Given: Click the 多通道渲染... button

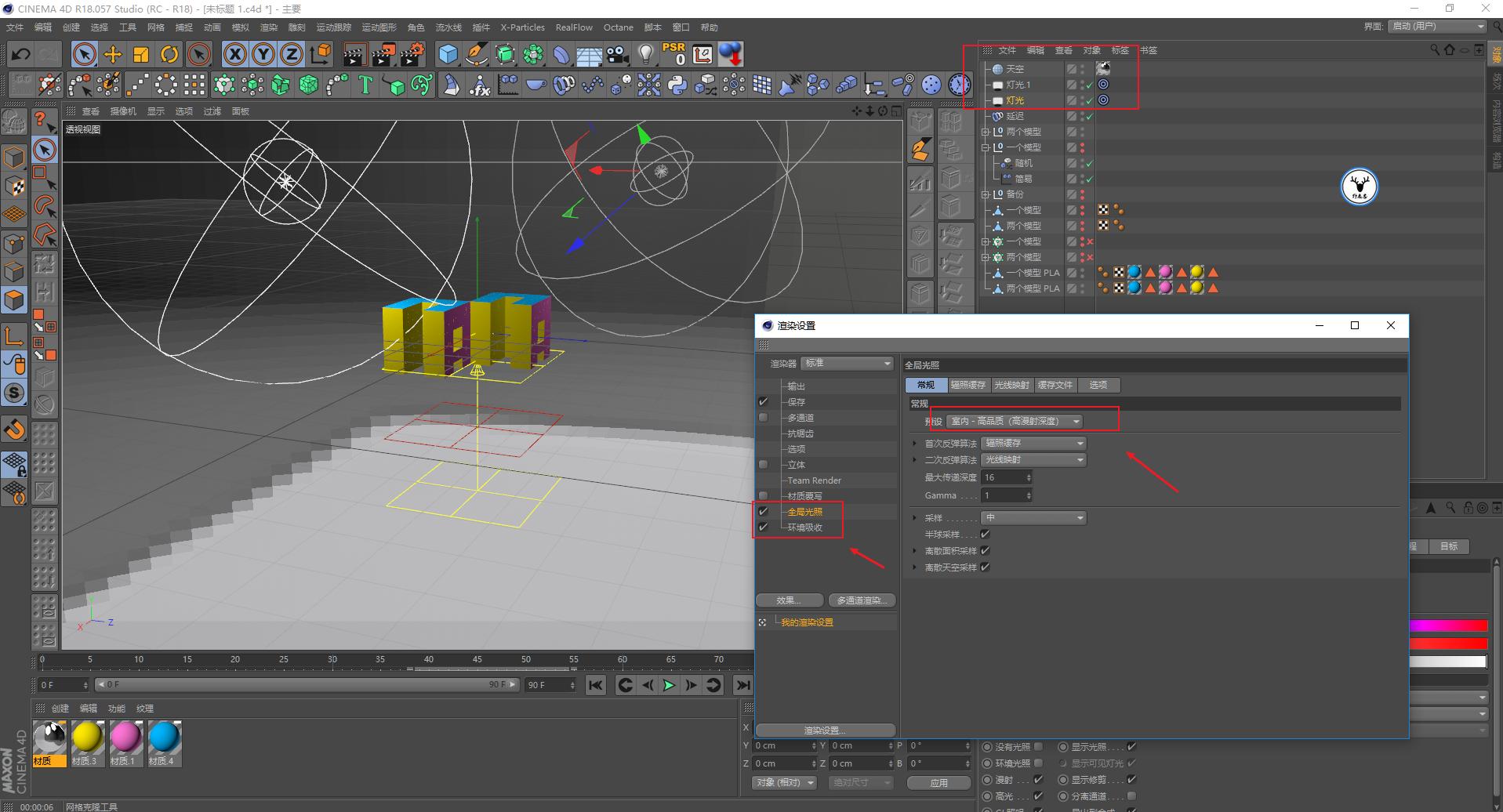Looking at the screenshot, I should click(x=861, y=600).
